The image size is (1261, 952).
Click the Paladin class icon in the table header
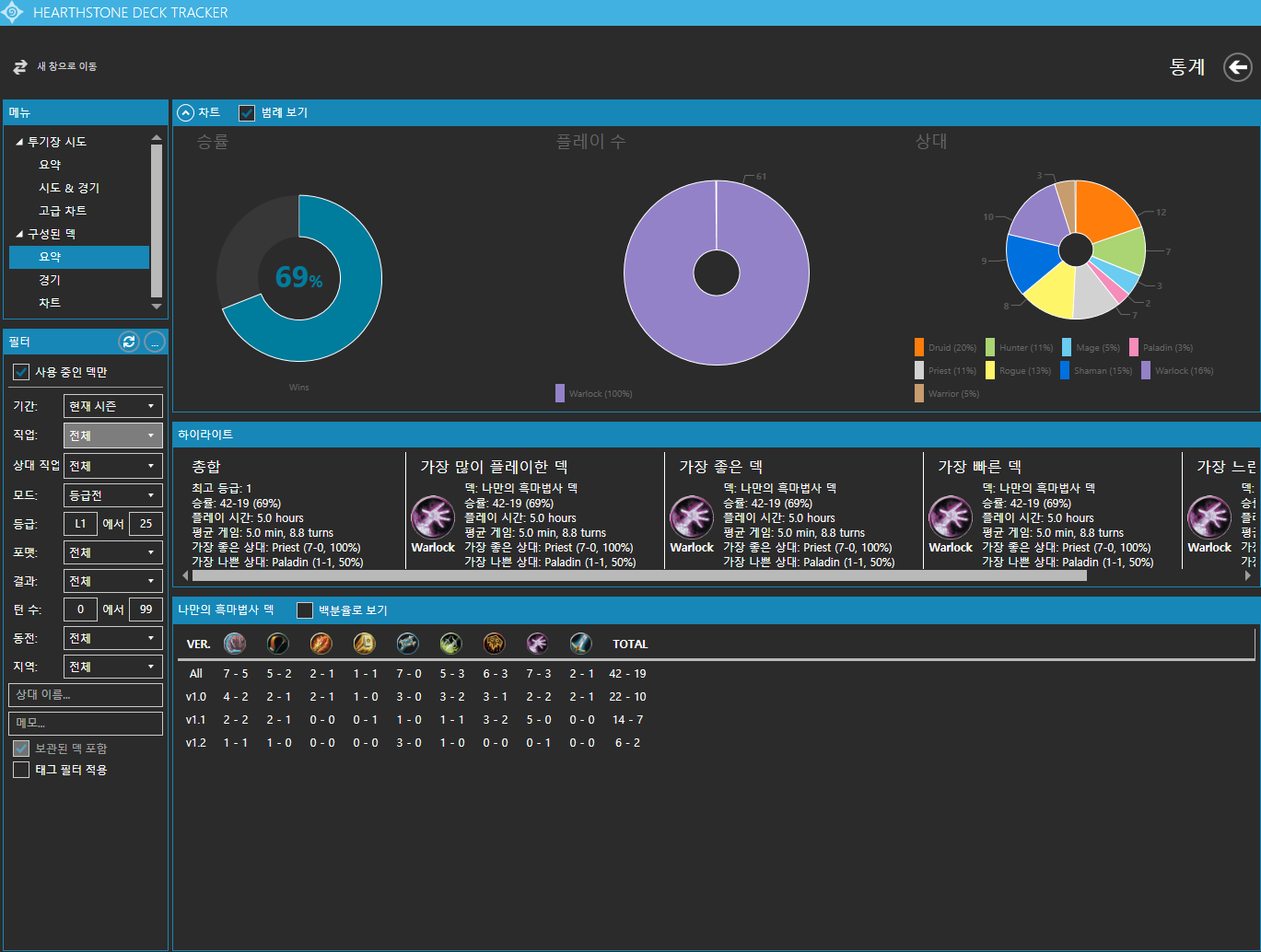tap(365, 644)
